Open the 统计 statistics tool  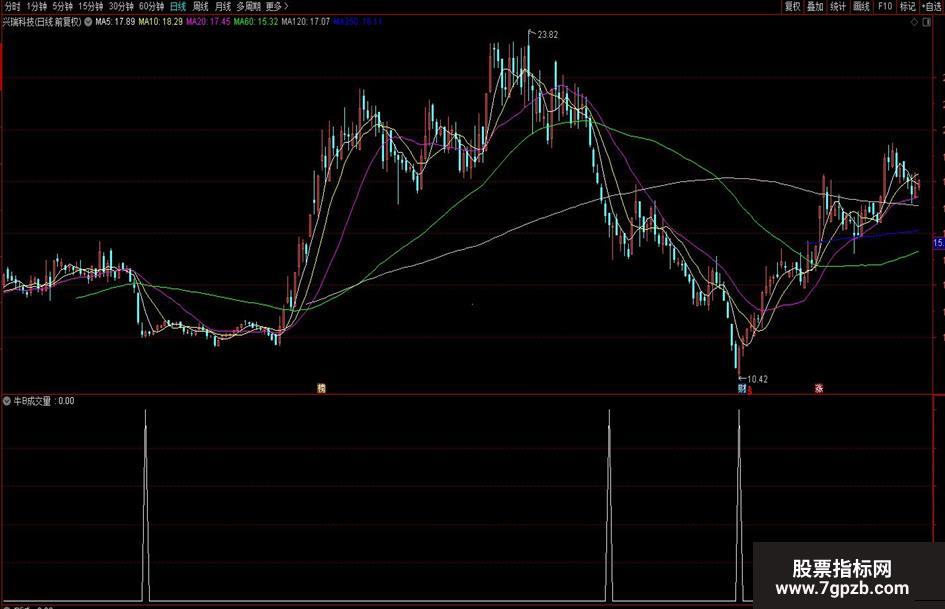pyautogui.click(x=838, y=7)
